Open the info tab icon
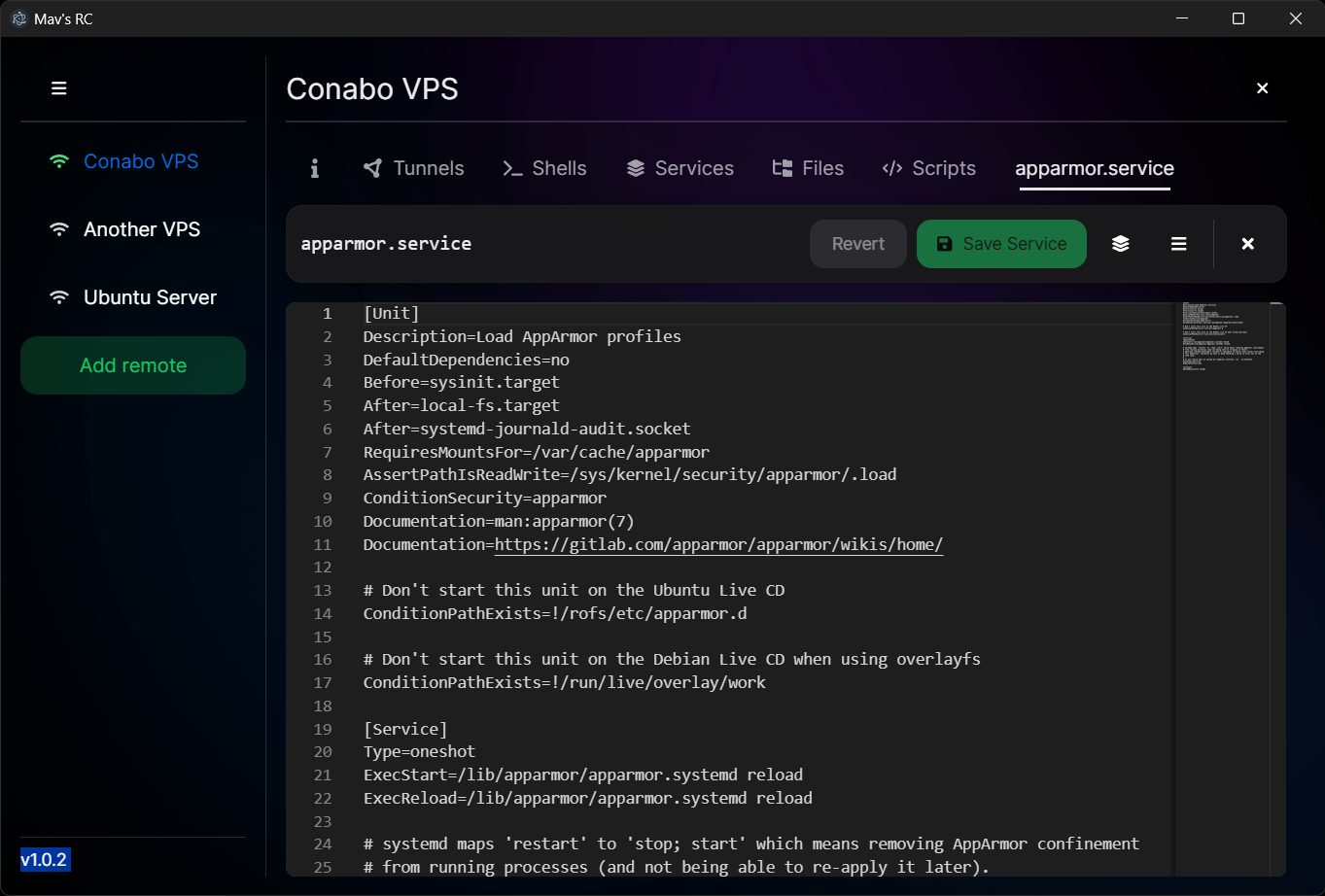 (314, 168)
